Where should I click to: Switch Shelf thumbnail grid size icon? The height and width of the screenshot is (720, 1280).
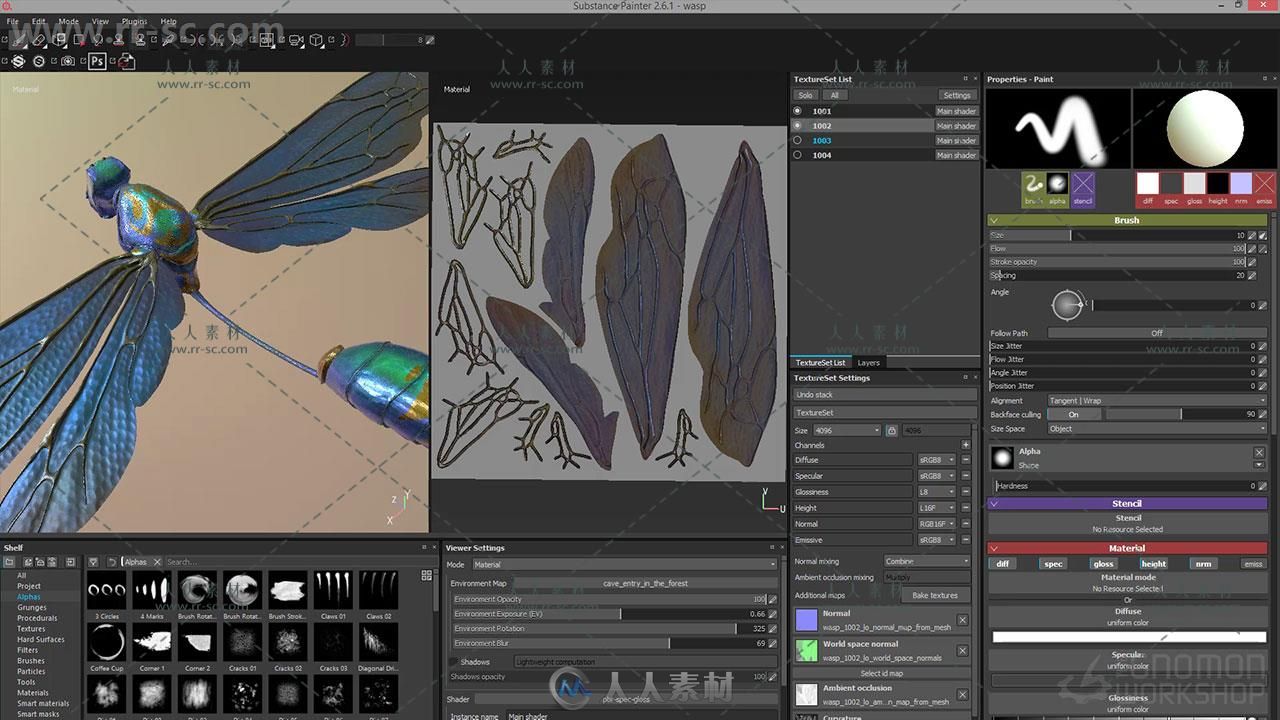coord(427,575)
